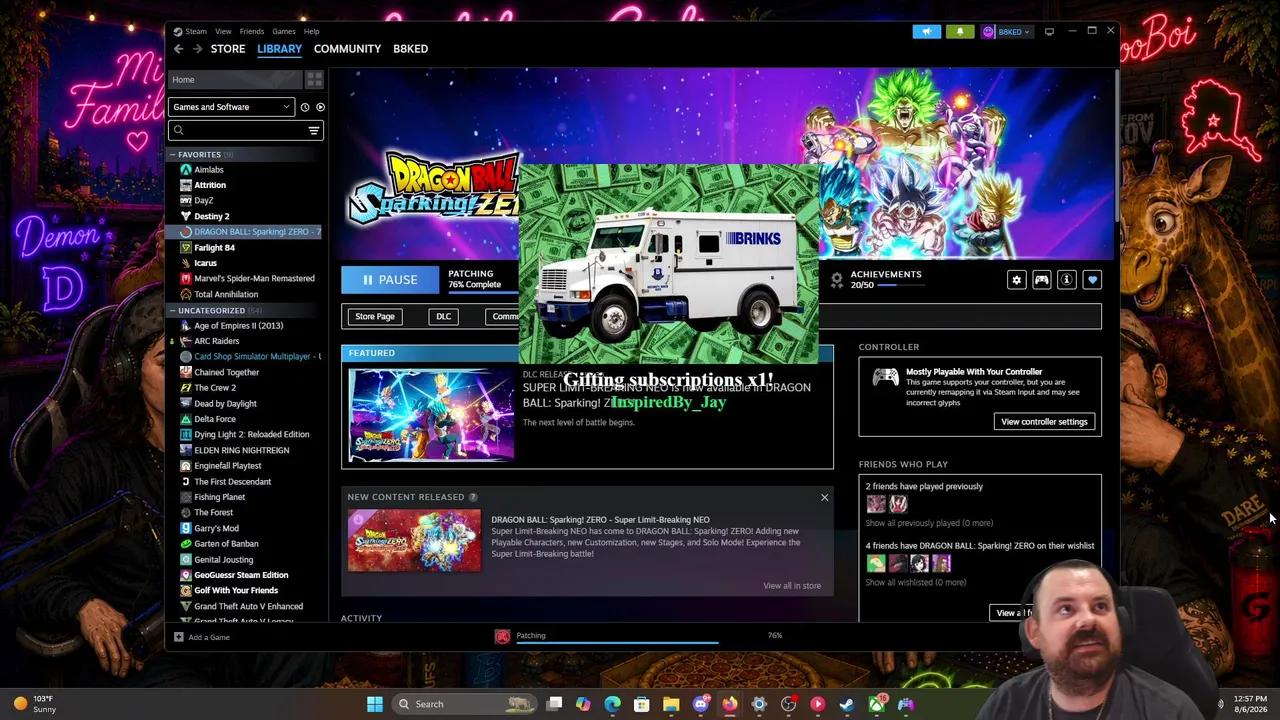Image resolution: width=1280 pixels, height=720 pixels.
Task: Open the Games menu
Action: (284, 31)
